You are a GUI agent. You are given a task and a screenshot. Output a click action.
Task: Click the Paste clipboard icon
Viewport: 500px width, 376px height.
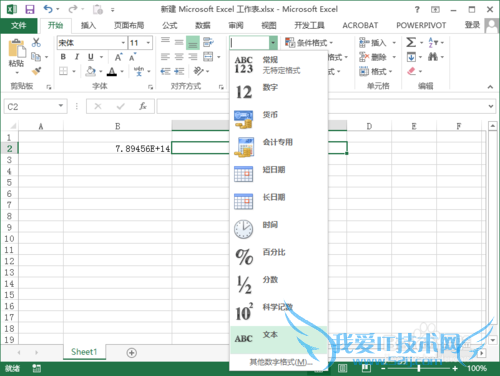(x=17, y=48)
